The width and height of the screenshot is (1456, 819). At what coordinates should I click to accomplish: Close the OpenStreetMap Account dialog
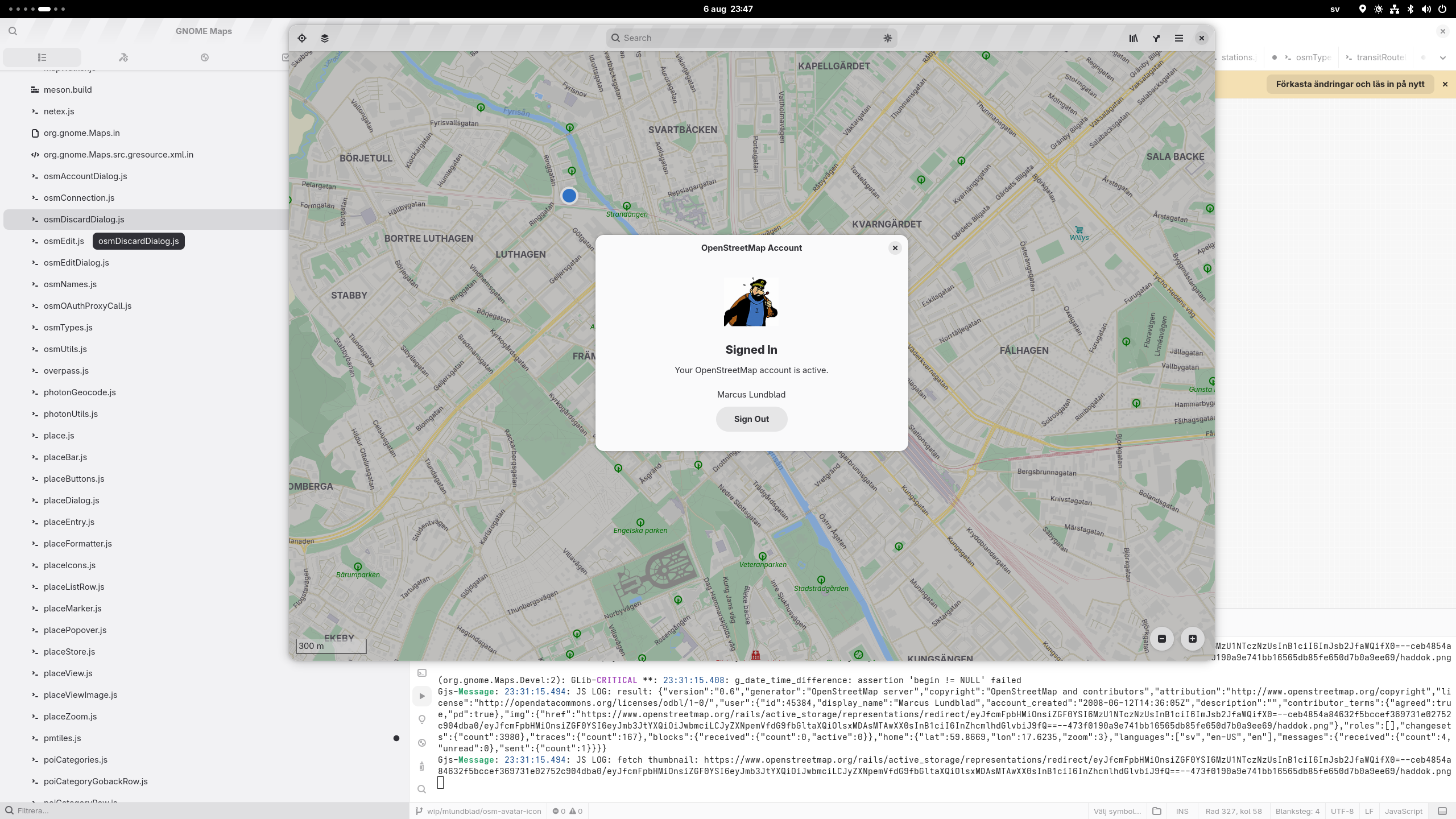(895, 248)
